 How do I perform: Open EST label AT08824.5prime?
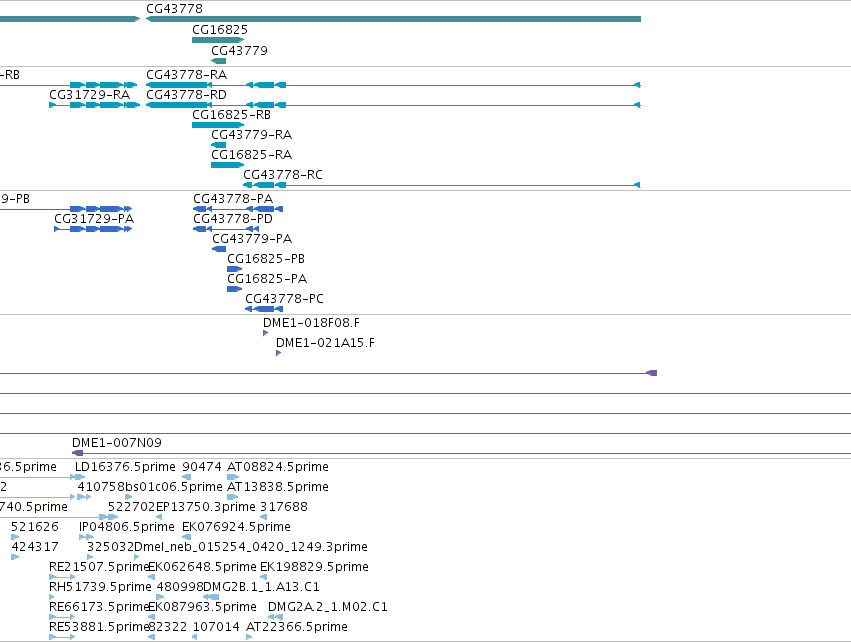(x=278, y=467)
